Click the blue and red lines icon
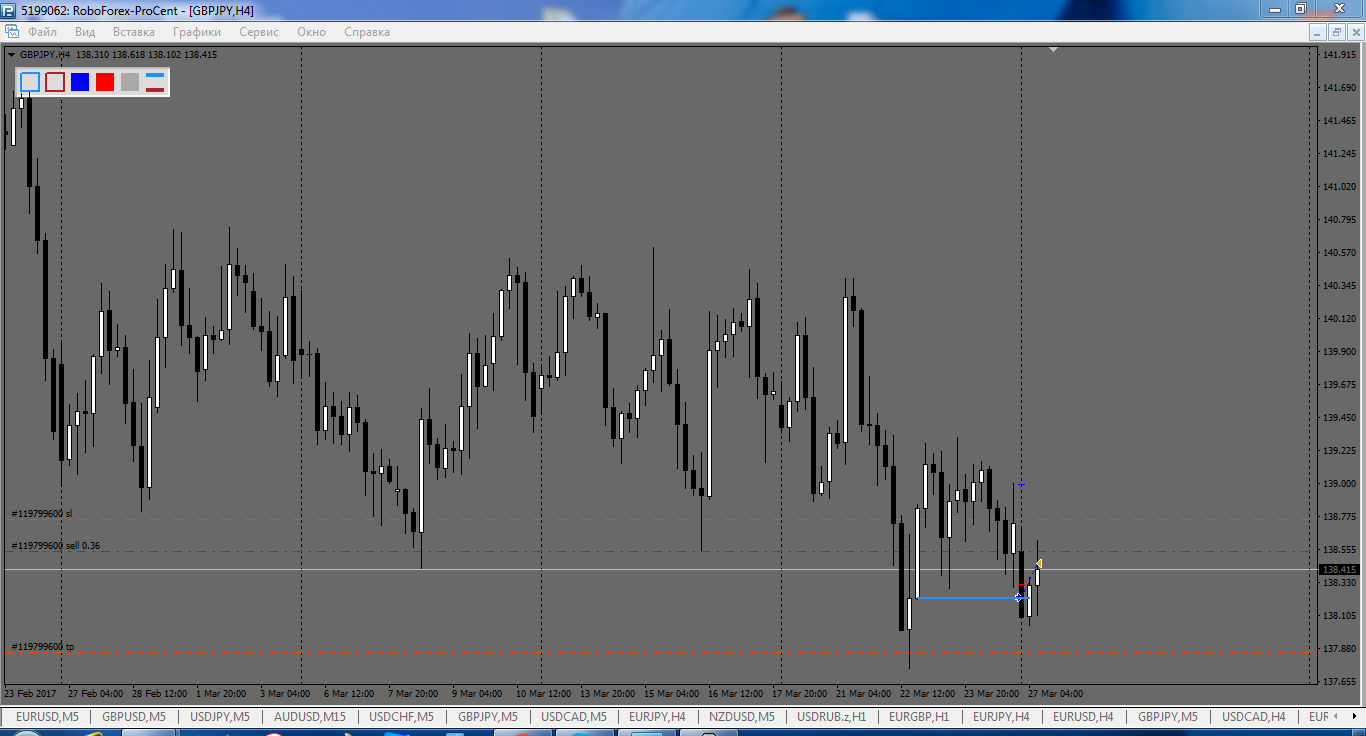1366x736 pixels. (x=155, y=82)
